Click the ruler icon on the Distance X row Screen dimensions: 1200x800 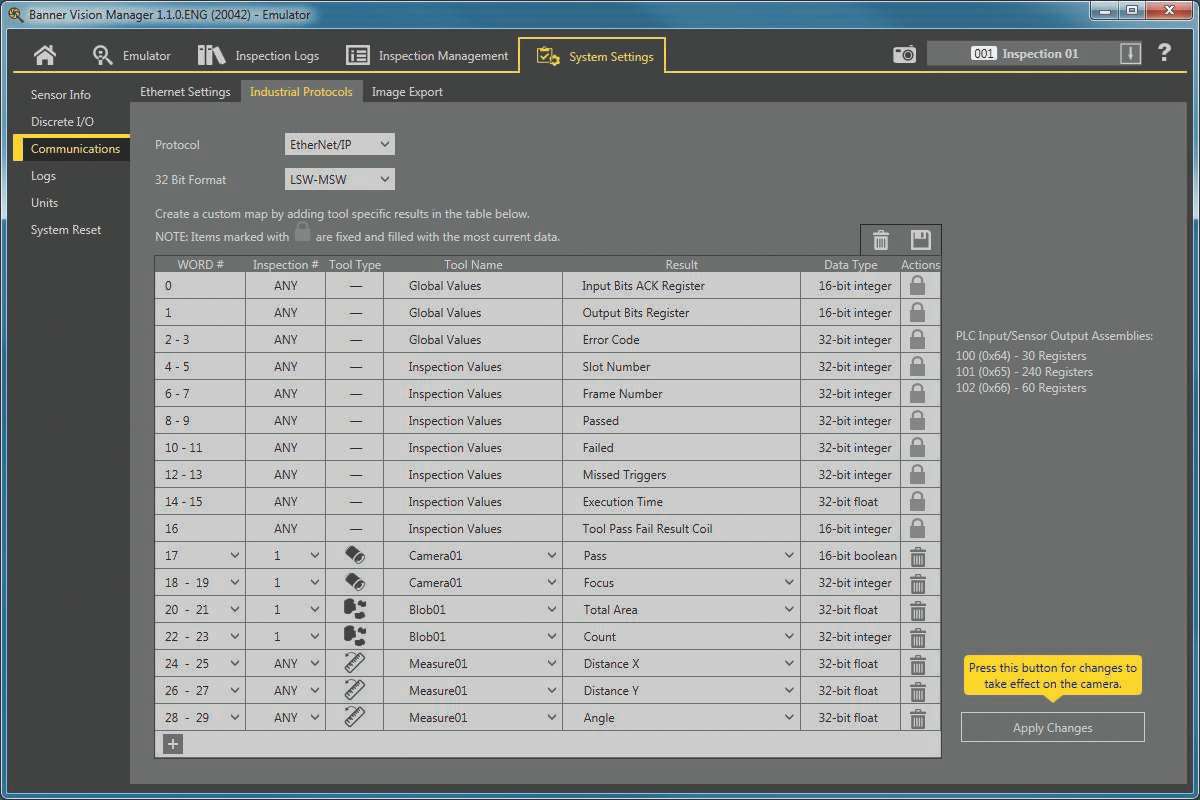(355, 663)
